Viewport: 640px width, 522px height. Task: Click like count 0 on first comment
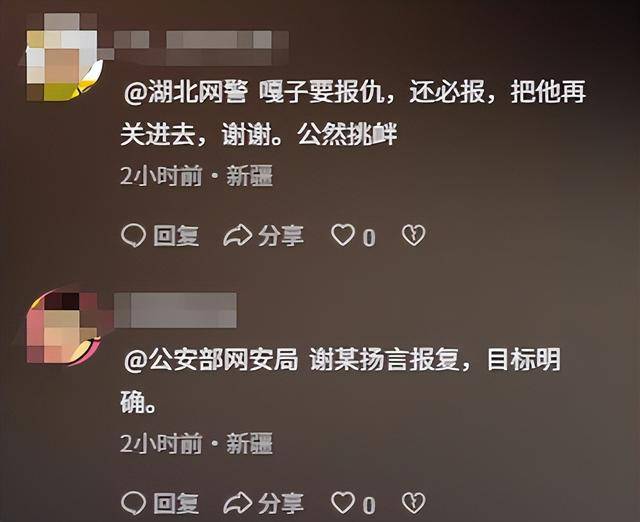pos(369,237)
